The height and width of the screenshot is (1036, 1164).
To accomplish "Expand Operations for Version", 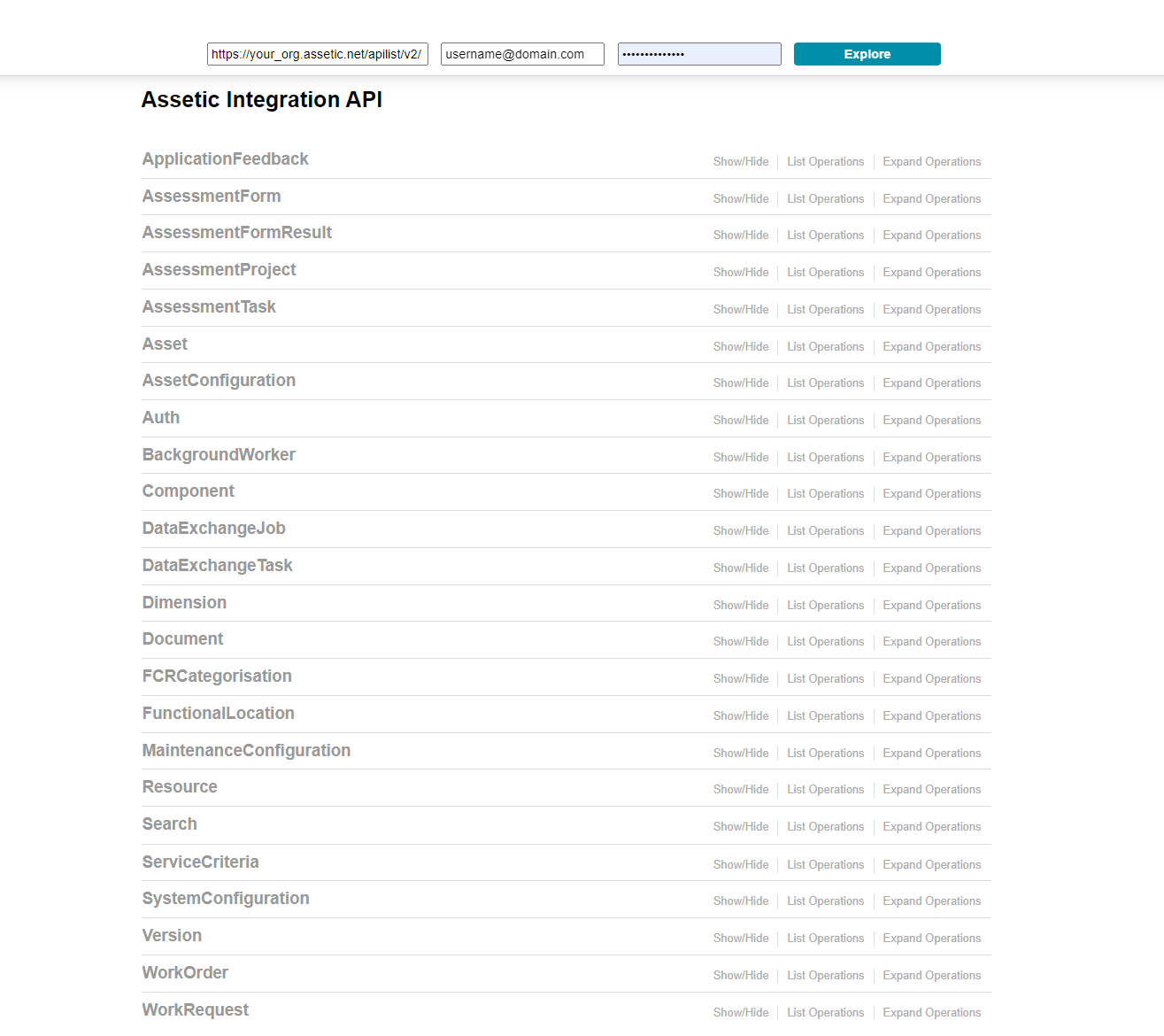I will pos(931,939).
